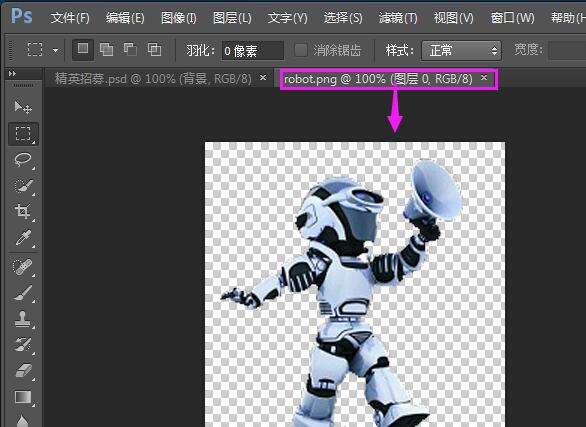Switch to the 精英招募.psd document tab
The image size is (586, 427).
coord(153,79)
